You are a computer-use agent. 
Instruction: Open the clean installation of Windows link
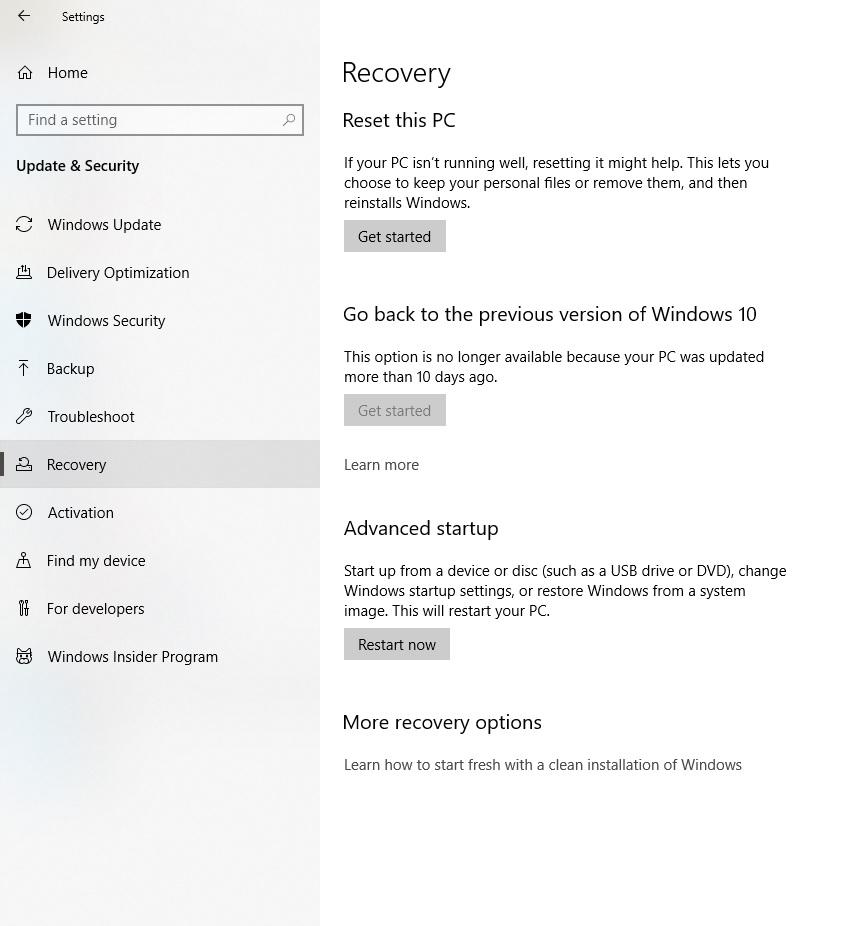543,765
